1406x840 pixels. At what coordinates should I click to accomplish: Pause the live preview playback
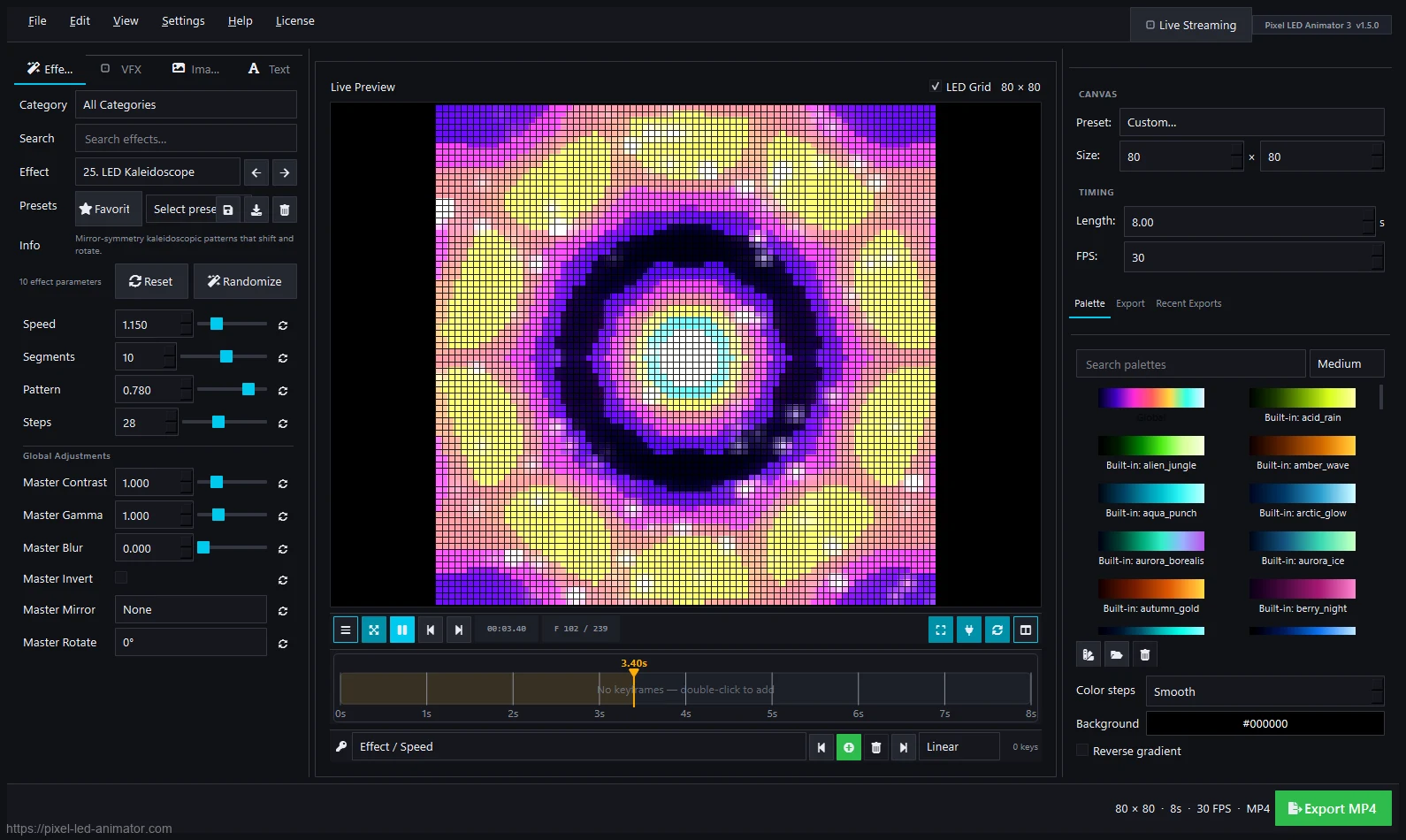(x=402, y=630)
